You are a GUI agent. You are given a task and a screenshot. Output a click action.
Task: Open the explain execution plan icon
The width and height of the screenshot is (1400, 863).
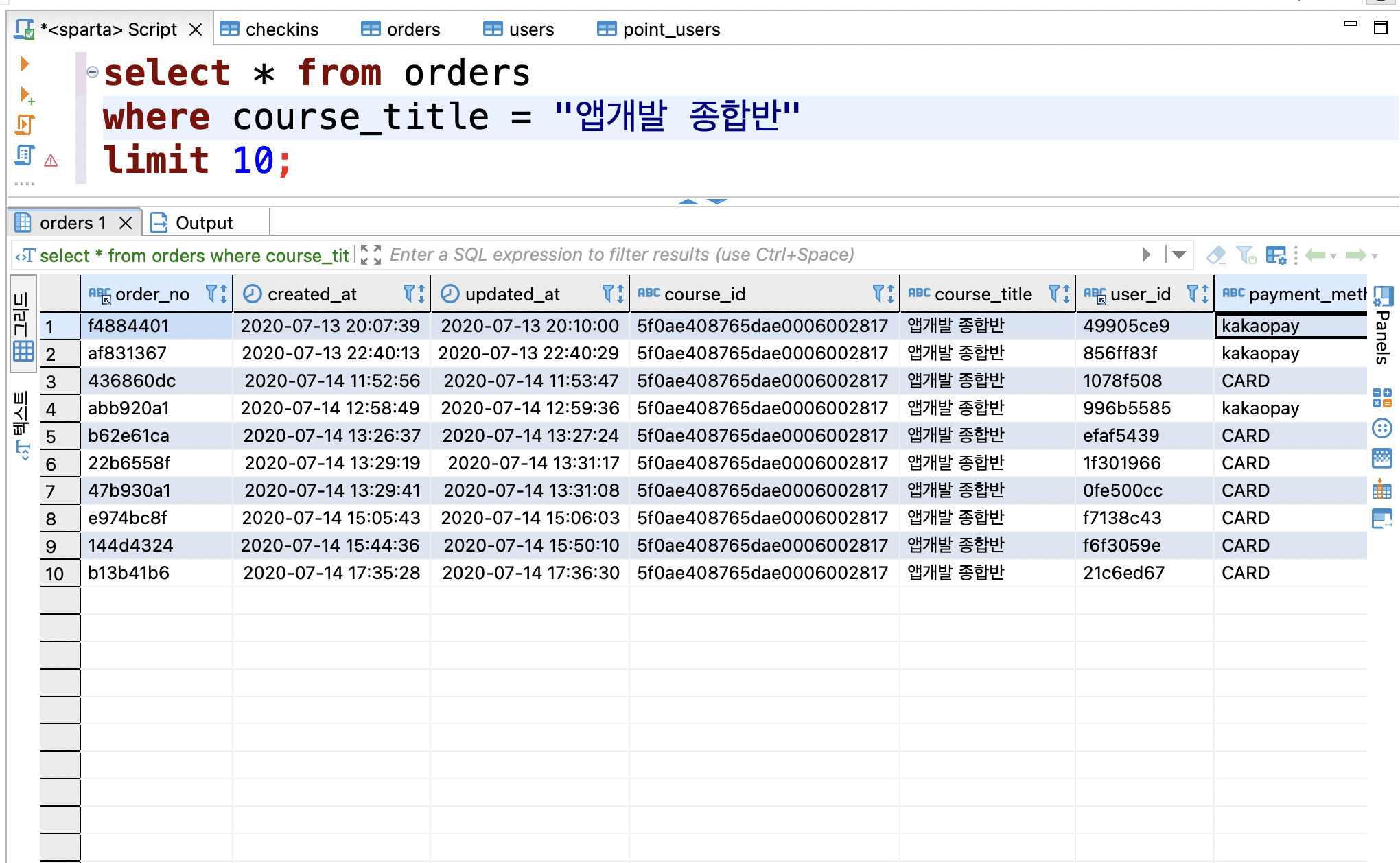tap(25, 156)
